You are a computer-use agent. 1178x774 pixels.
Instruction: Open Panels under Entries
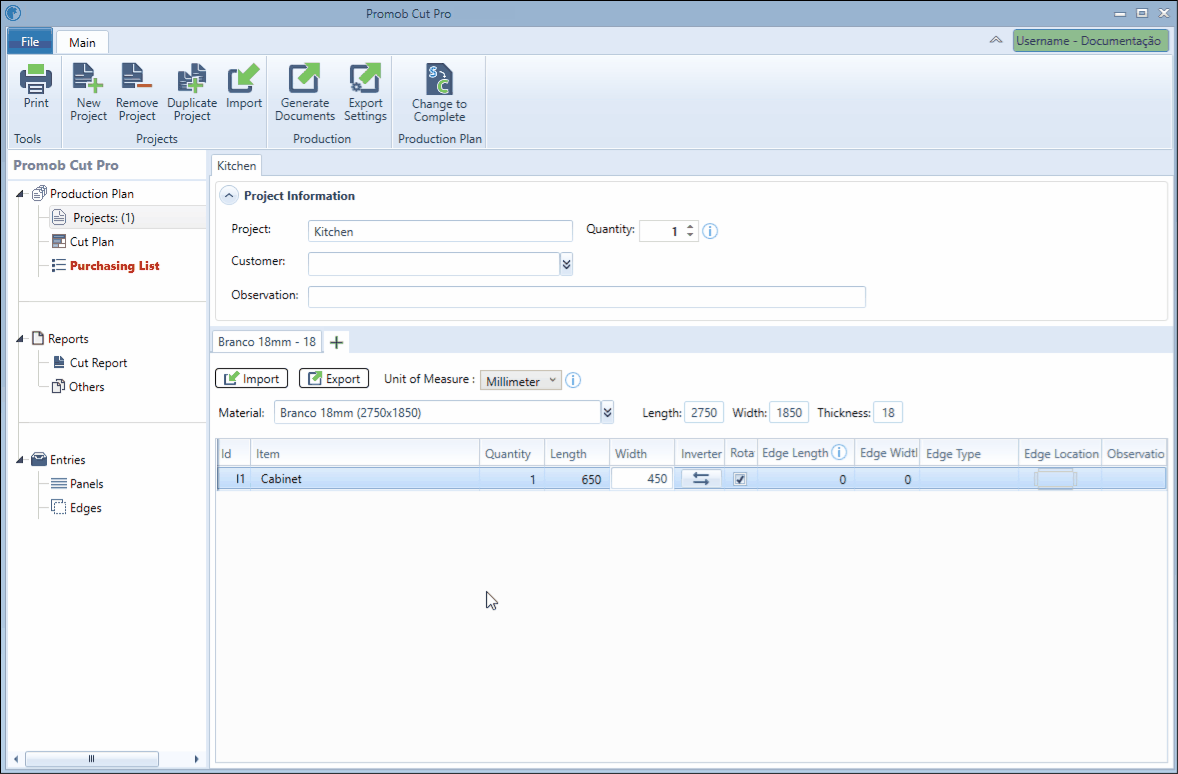click(86, 483)
